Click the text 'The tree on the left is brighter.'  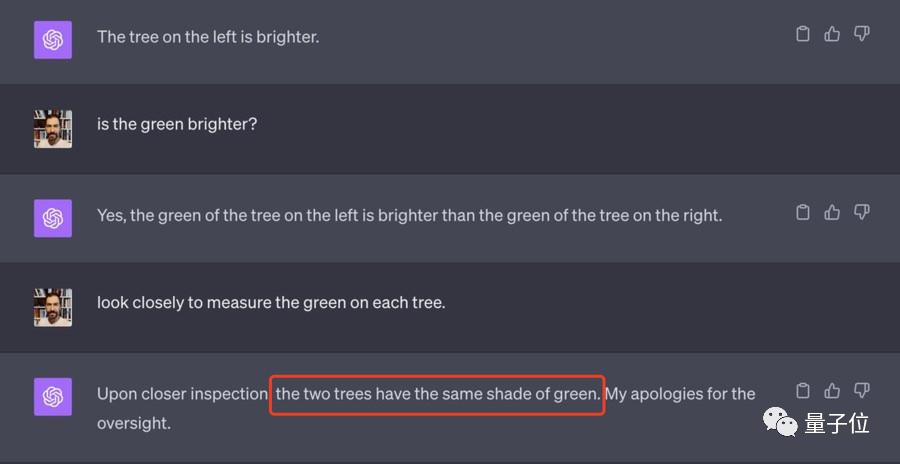tap(207, 37)
